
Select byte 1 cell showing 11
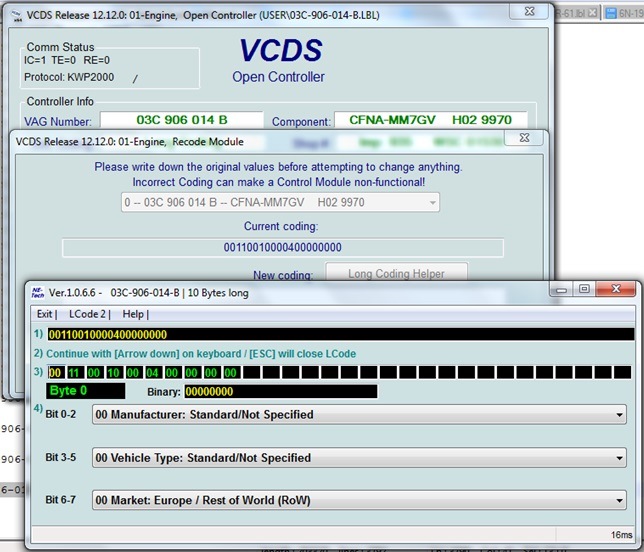click(x=74, y=373)
